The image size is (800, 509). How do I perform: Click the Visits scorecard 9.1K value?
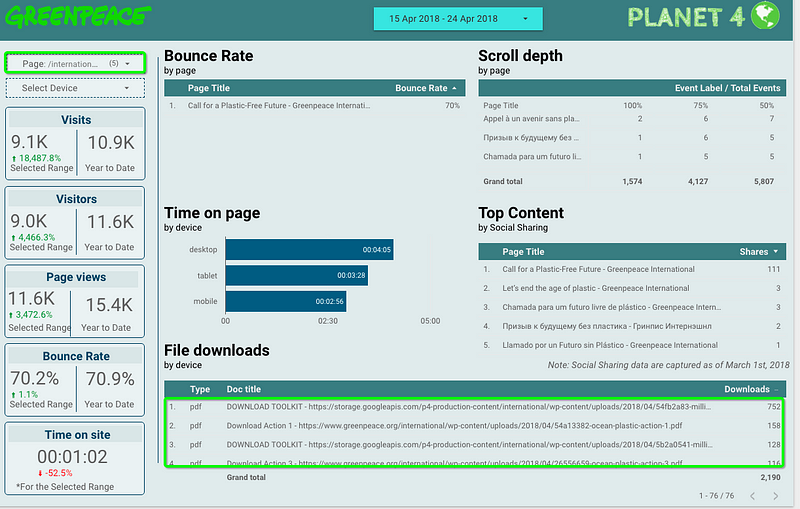(x=30, y=142)
